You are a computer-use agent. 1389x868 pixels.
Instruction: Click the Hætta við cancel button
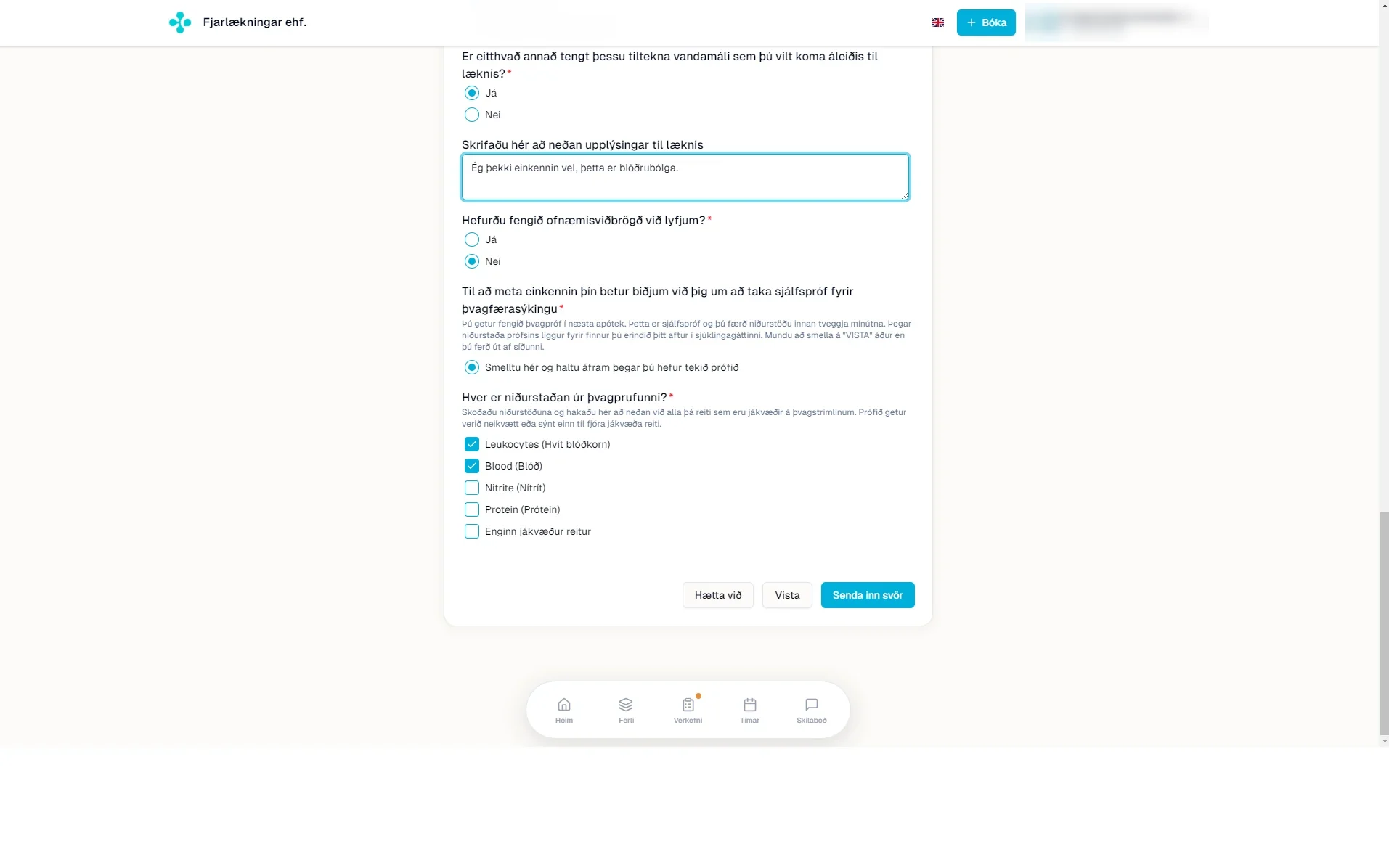pyautogui.click(x=718, y=595)
